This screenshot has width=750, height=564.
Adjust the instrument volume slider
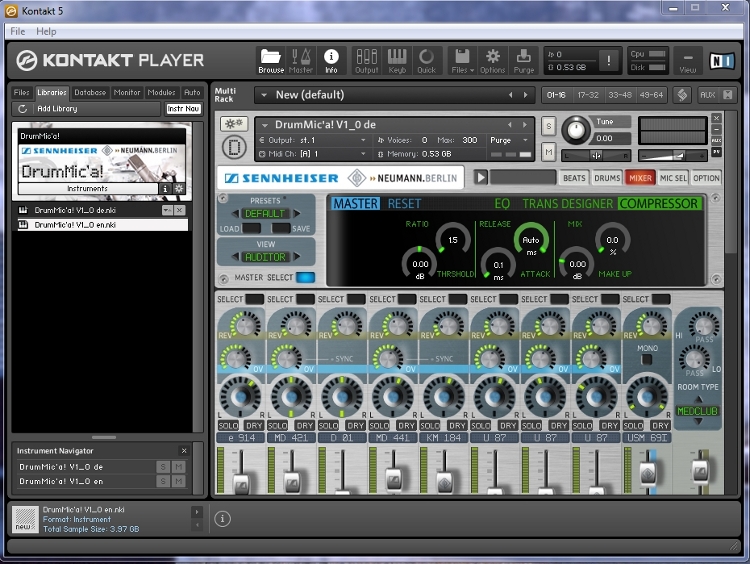point(672,155)
